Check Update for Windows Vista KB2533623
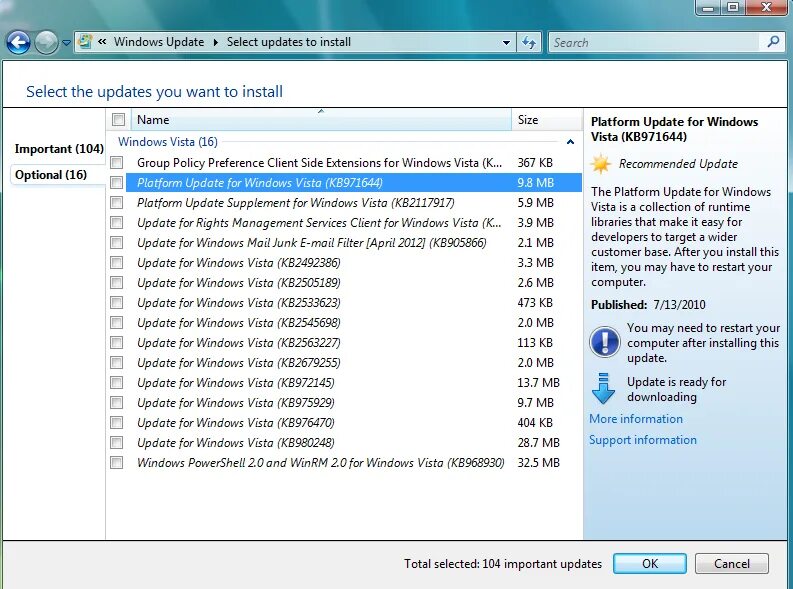793x589 pixels. click(x=117, y=302)
